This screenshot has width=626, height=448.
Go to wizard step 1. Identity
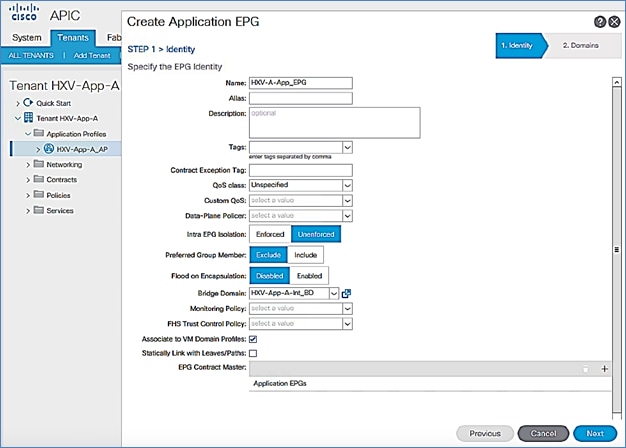pyautogui.click(x=519, y=46)
